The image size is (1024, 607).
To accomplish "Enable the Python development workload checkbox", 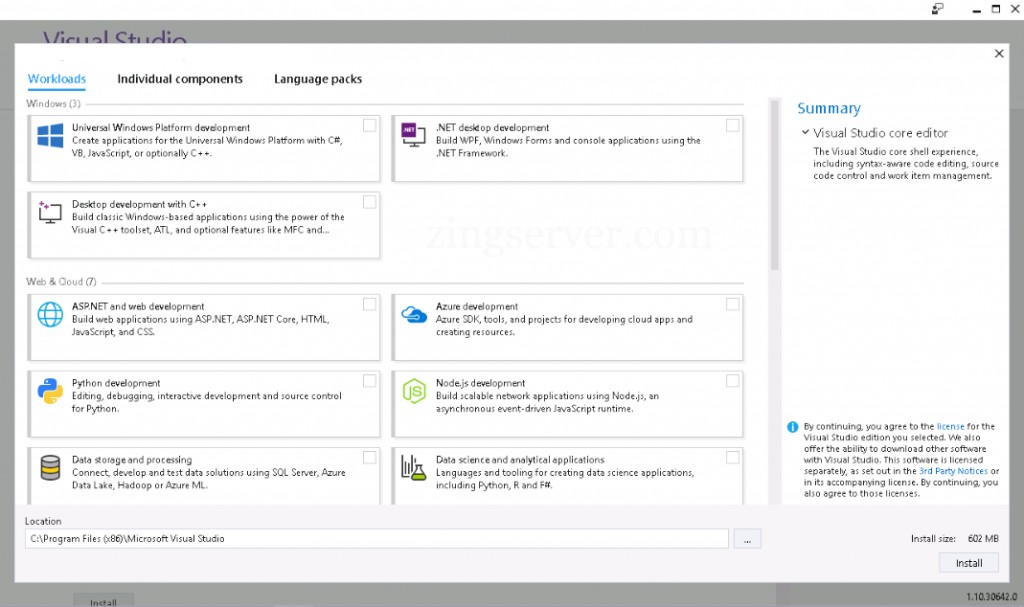I will pyautogui.click(x=369, y=379).
